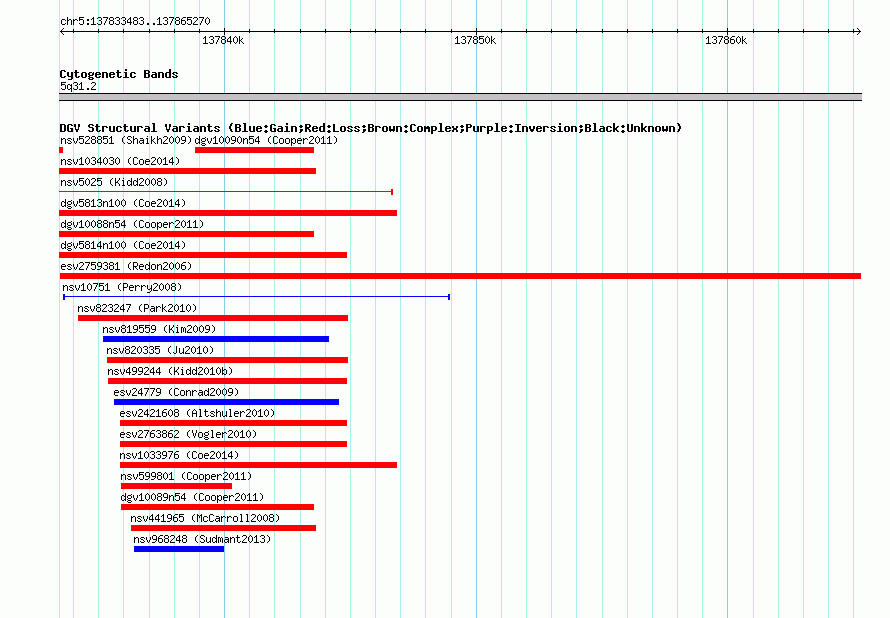This screenshot has height=618, width=890.
Task: Open nsv819559 (Kim2009) variant
Action: point(159,329)
